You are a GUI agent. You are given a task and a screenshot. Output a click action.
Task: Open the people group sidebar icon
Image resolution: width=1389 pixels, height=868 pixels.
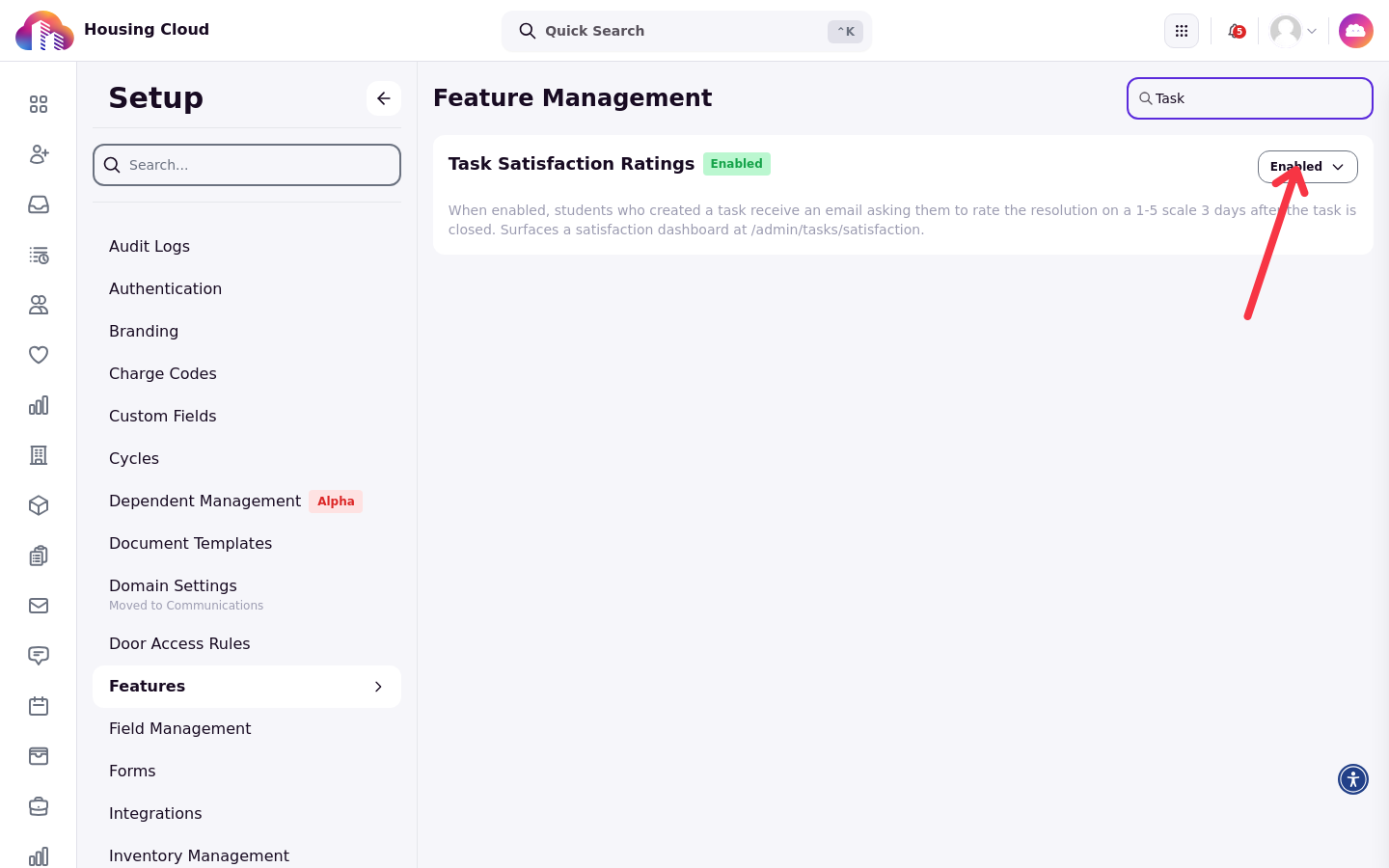pos(39,305)
